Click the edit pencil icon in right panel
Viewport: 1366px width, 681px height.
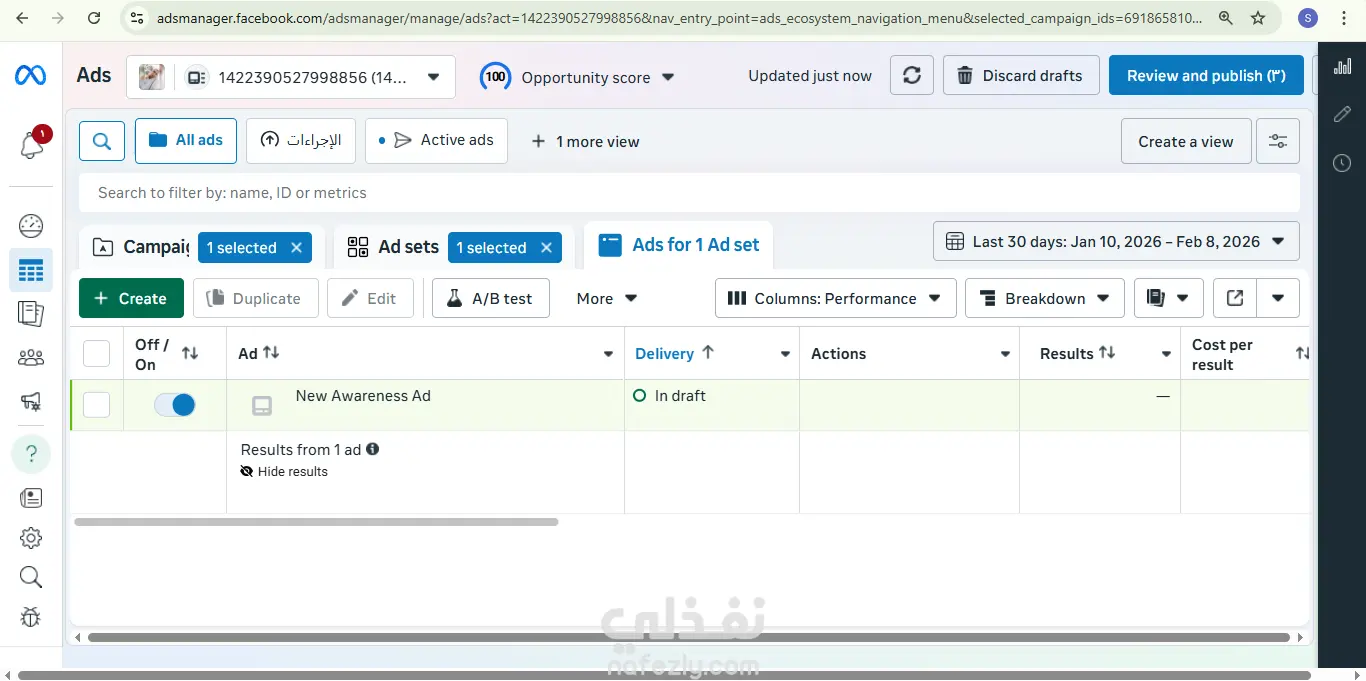pyautogui.click(x=1343, y=115)
